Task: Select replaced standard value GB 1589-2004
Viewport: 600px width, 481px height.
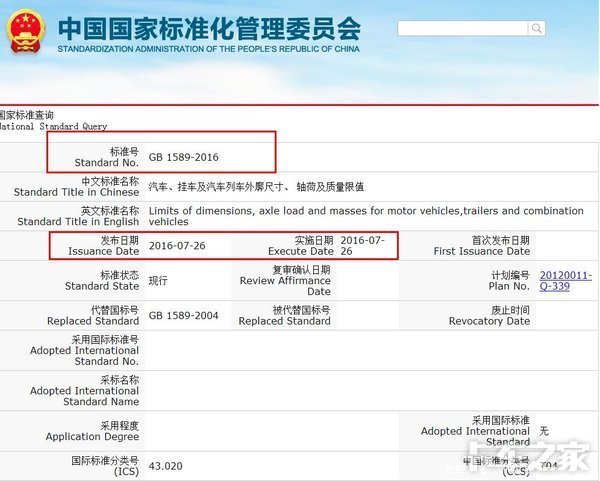Action: coord(184,316)
